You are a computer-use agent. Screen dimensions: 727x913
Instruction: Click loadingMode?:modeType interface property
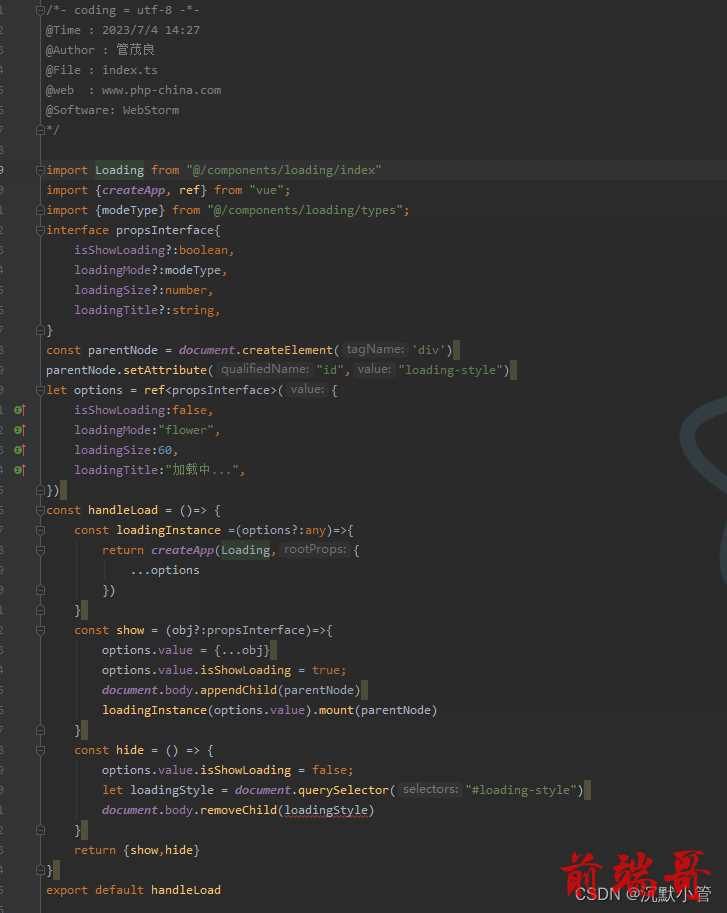click(x=150, y=270)
